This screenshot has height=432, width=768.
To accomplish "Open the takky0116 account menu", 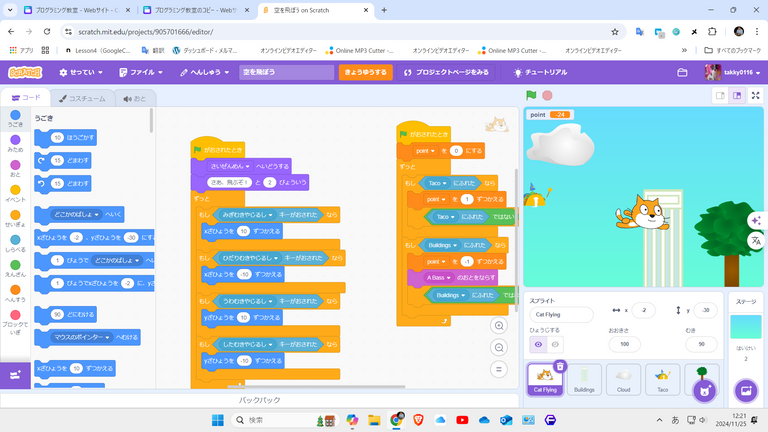I will (x=733, y=72).
